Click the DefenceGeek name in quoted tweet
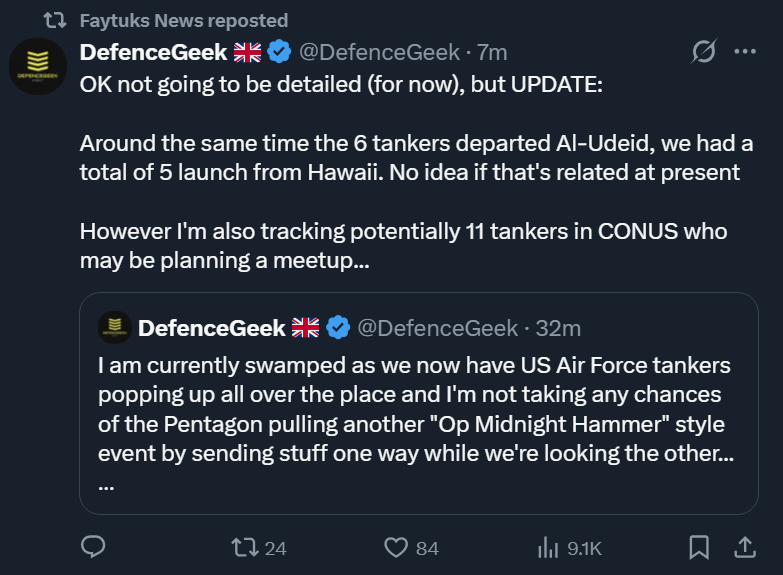The height and width of the screenshot is (575, 783). coord(212,327)
